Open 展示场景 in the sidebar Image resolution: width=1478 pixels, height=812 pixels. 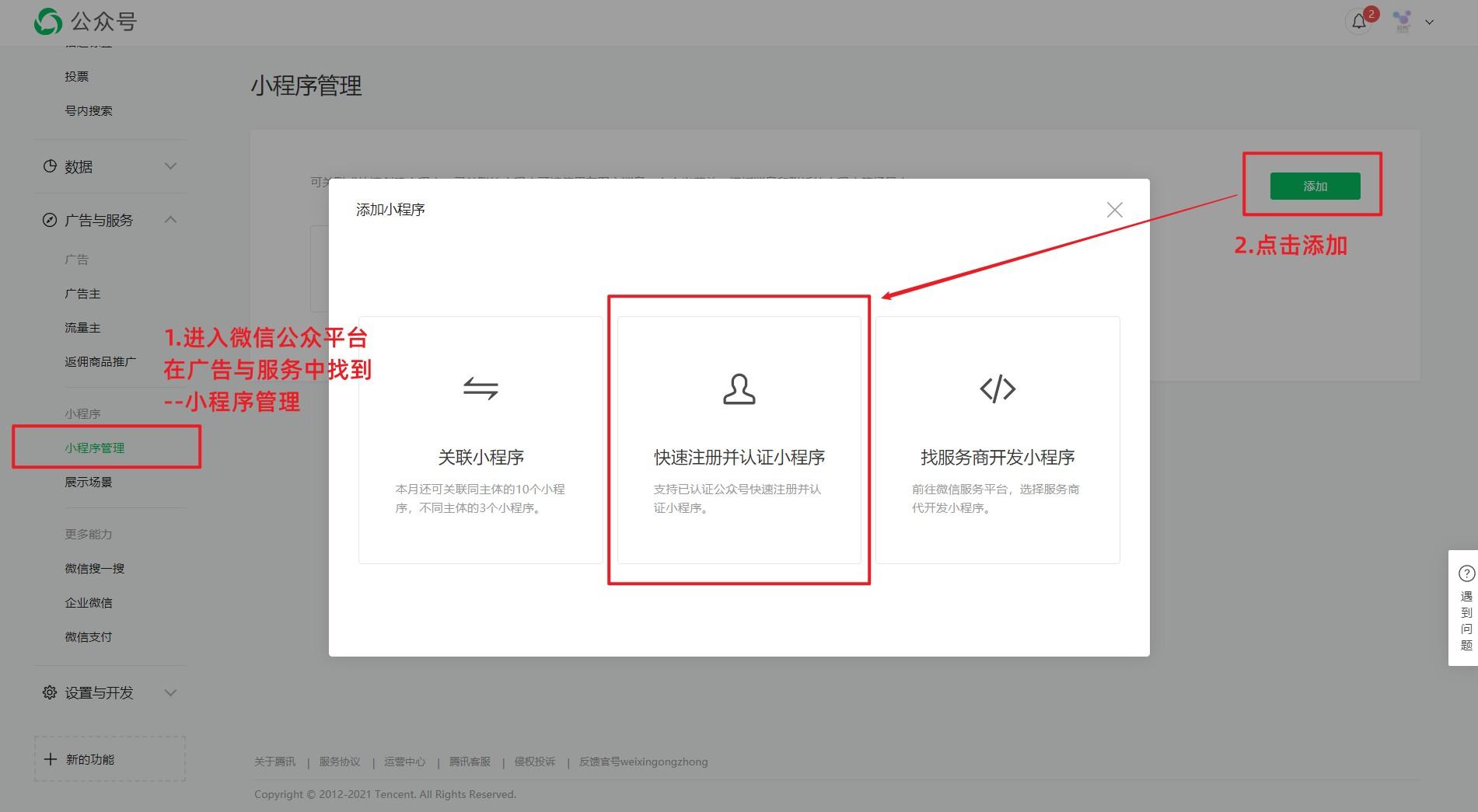pyautogui.click(x=89, y=482)
